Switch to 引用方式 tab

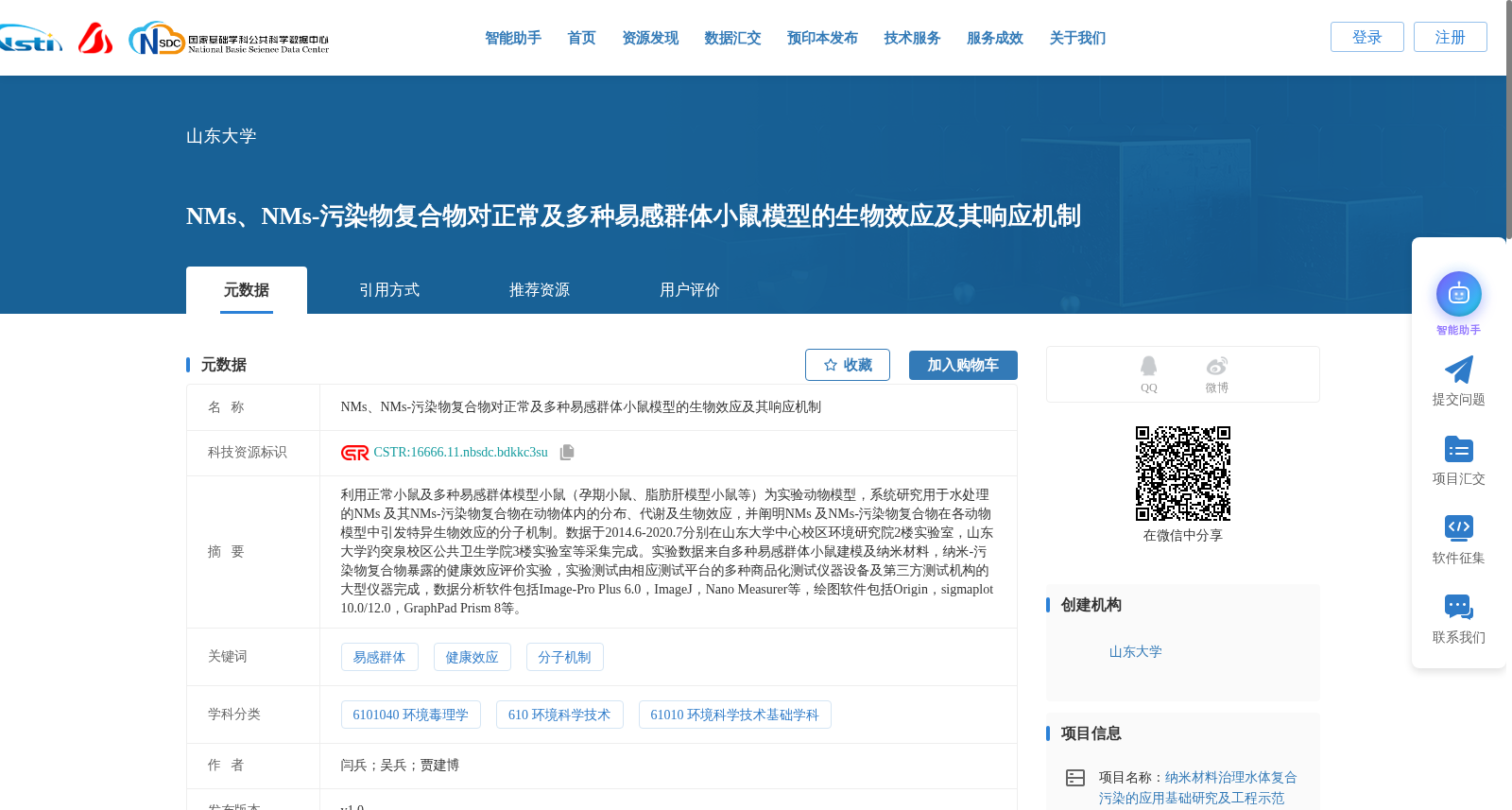click(x=389, y=290)
